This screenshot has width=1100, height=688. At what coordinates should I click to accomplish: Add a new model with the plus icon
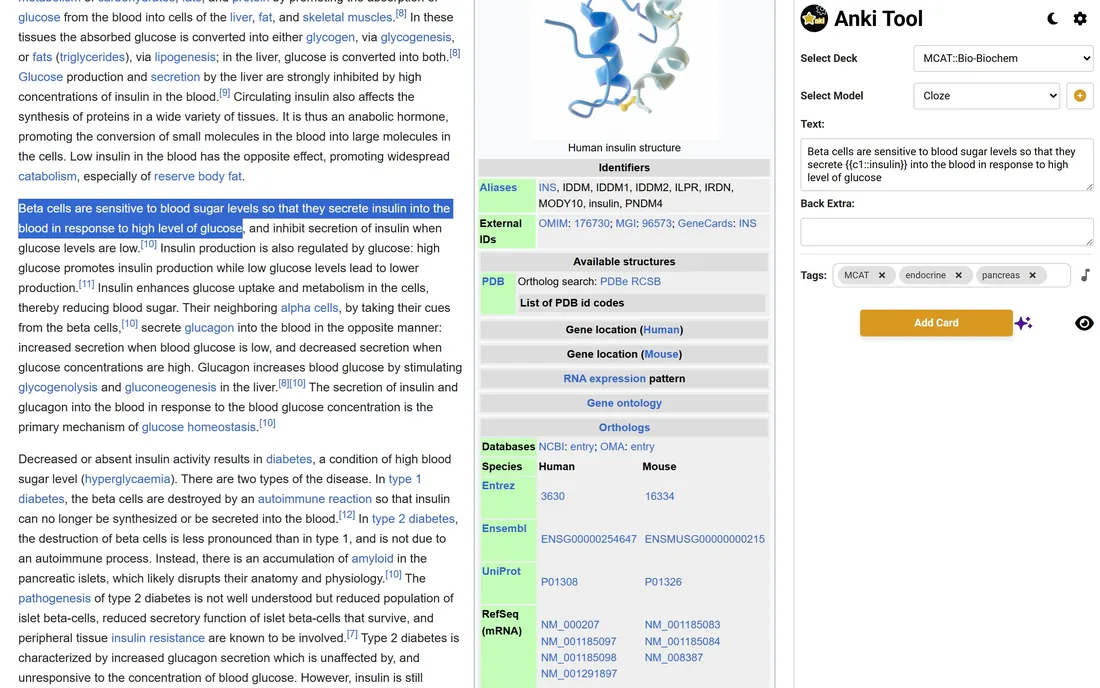pyautogui.click(x=1080, y=95)
